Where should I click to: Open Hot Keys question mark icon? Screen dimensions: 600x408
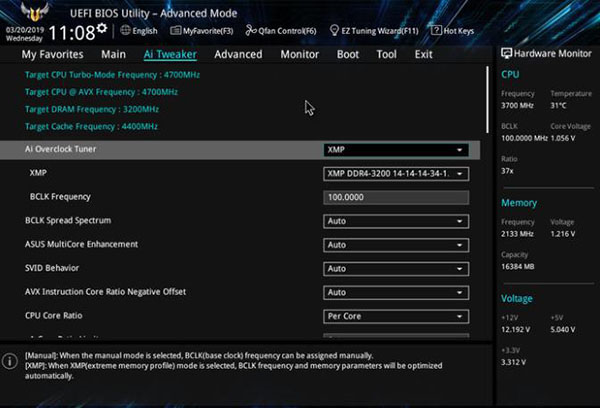(436, 30)
